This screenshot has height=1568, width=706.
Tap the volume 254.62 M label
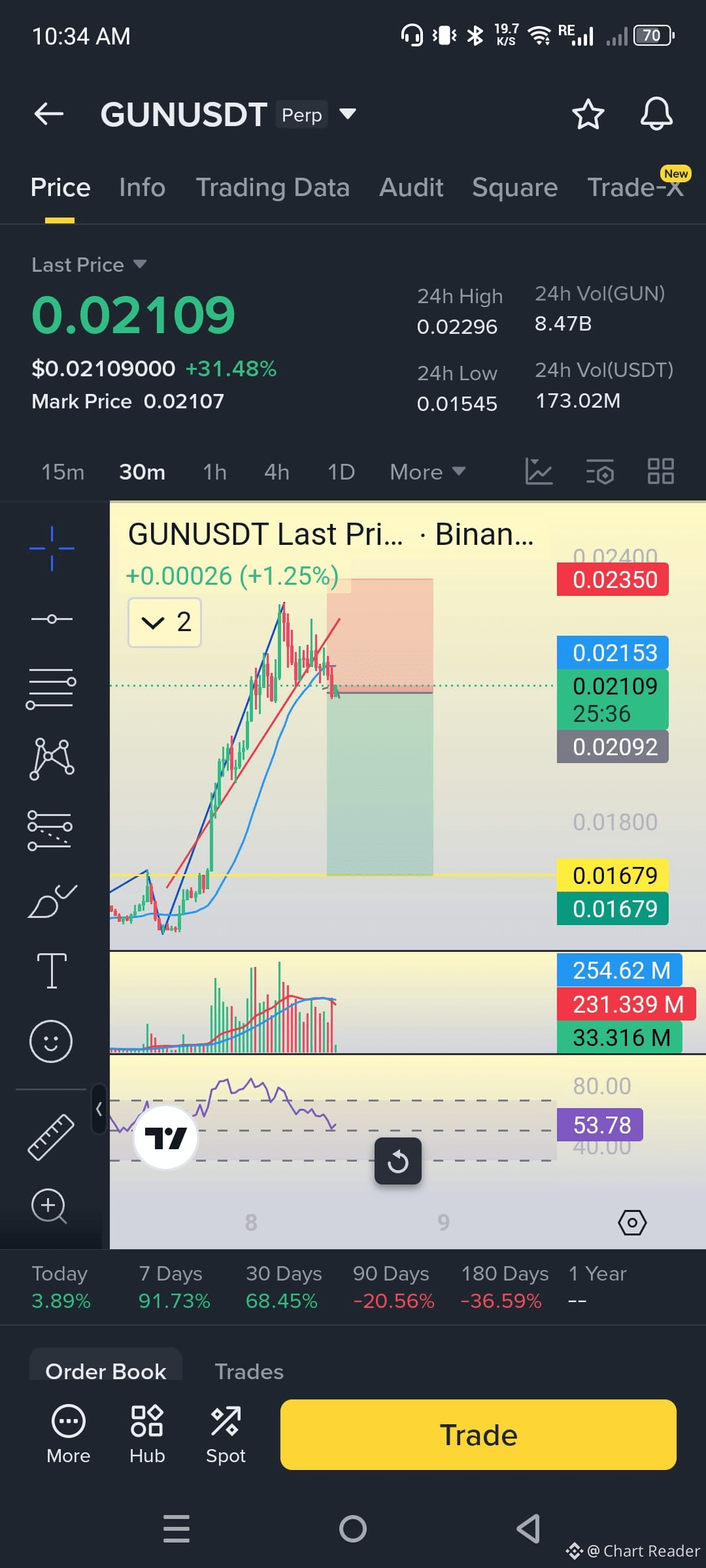(619, 970)
